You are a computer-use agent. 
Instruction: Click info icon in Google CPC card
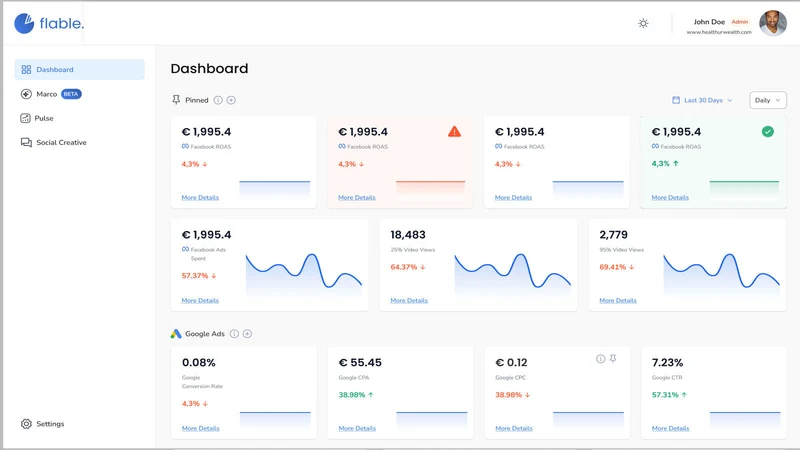pos(601,359)
